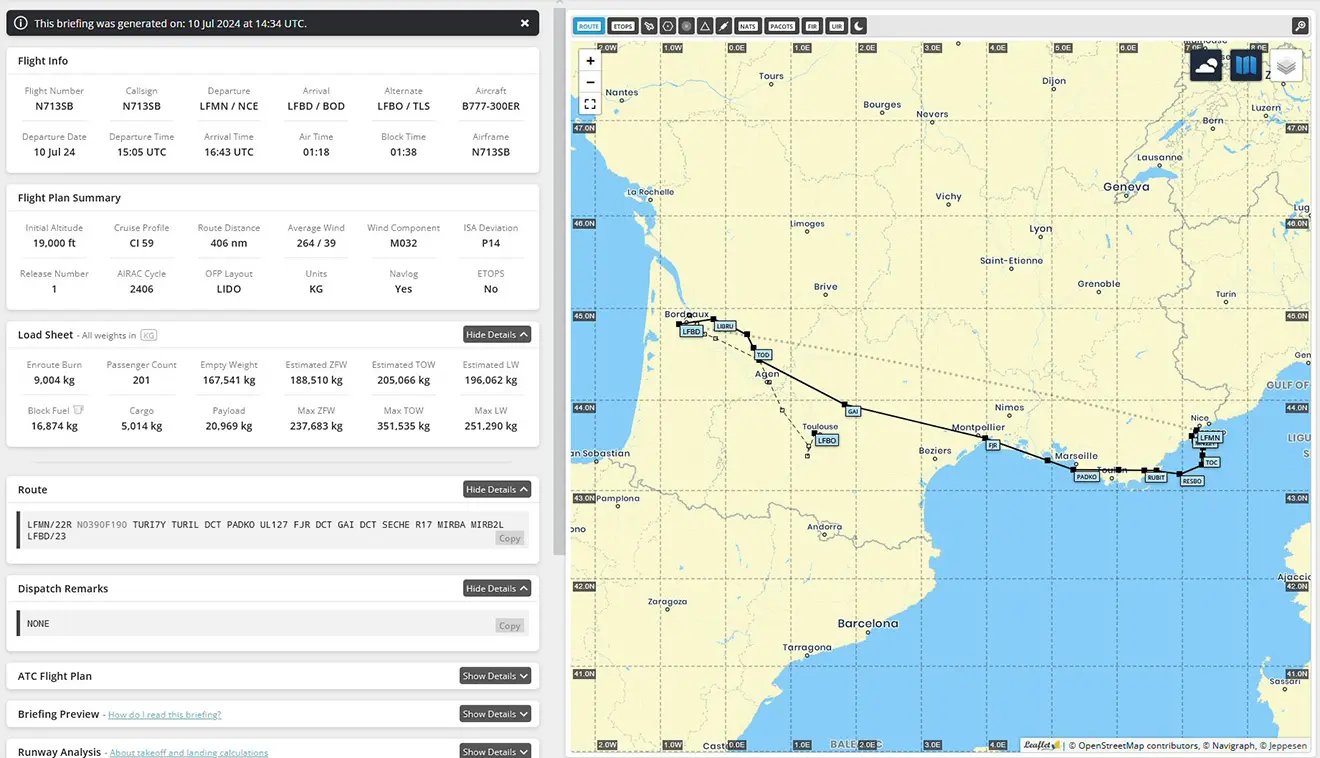This screenshot has width=1320, height=758.
Task: Expand the ATC Flight Plan details
Action: [x=495, y=676]
